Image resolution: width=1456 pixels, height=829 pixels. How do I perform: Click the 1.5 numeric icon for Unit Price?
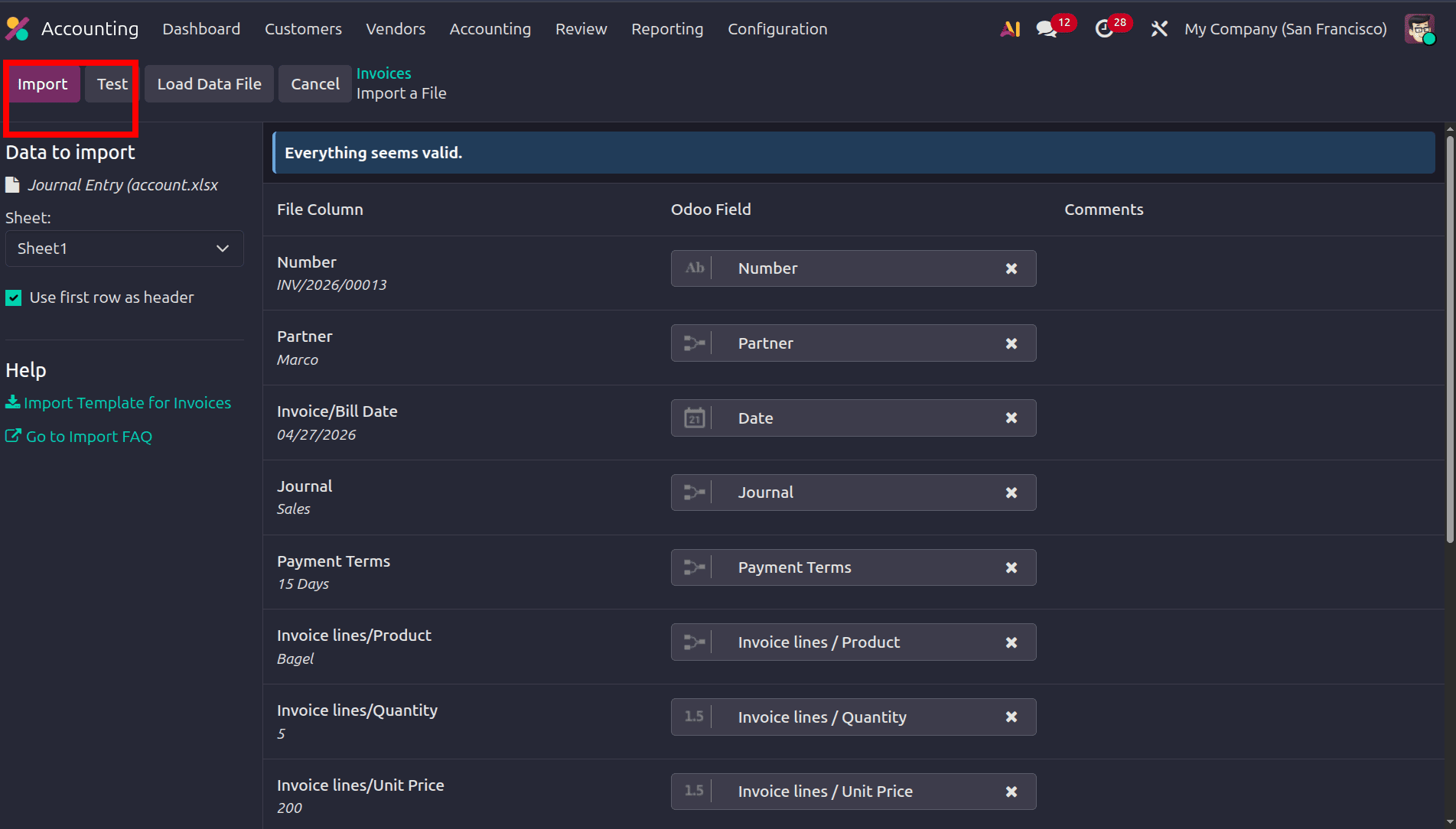[x=694, y=791]
